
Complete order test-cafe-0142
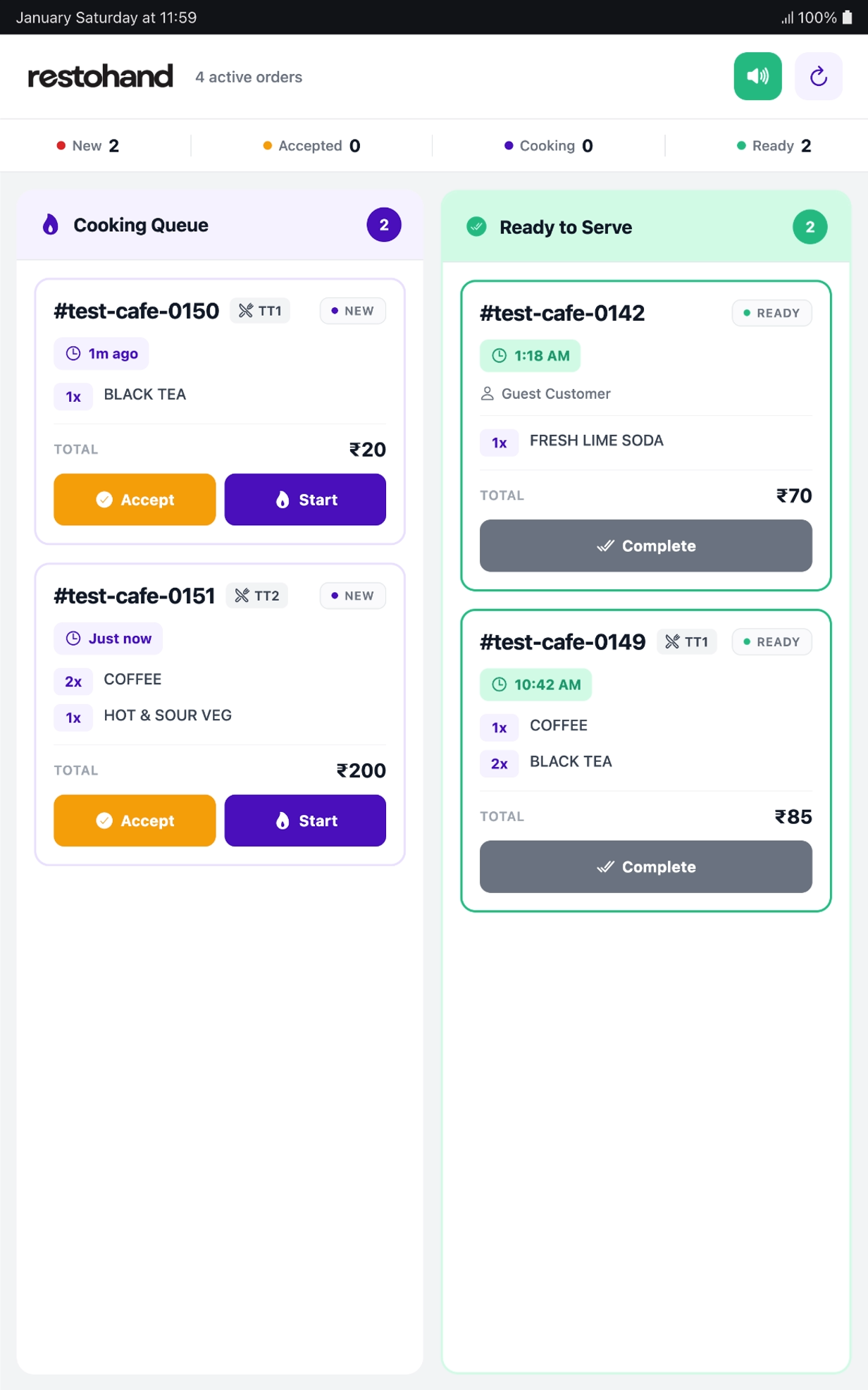pyautogui.click(x=645, y=546)
